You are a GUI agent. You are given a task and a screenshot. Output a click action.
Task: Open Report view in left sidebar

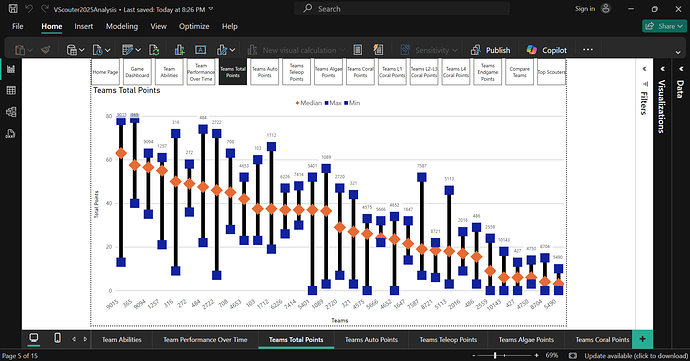11,69
